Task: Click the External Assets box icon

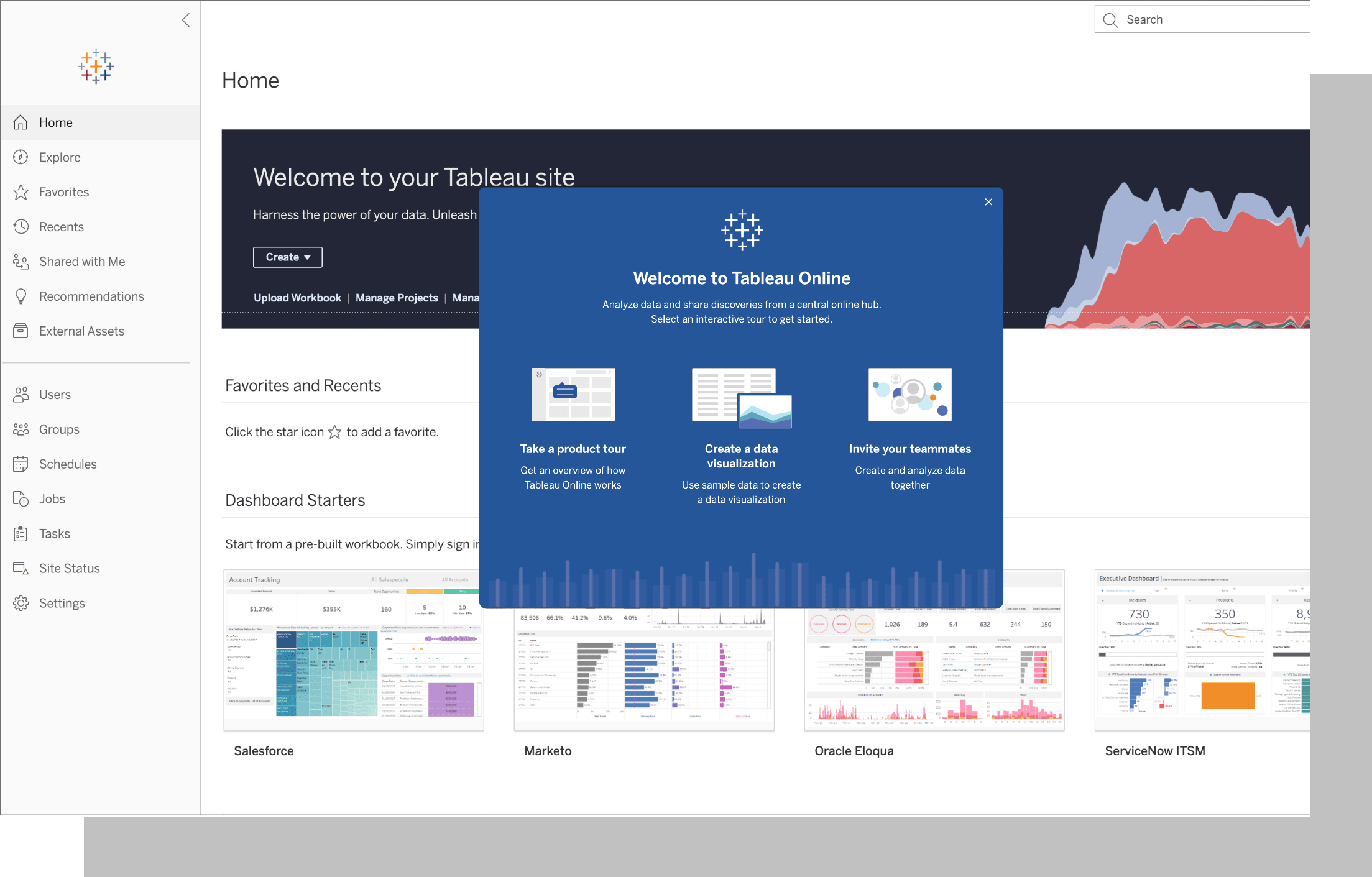Action: (x=21, y=331)
